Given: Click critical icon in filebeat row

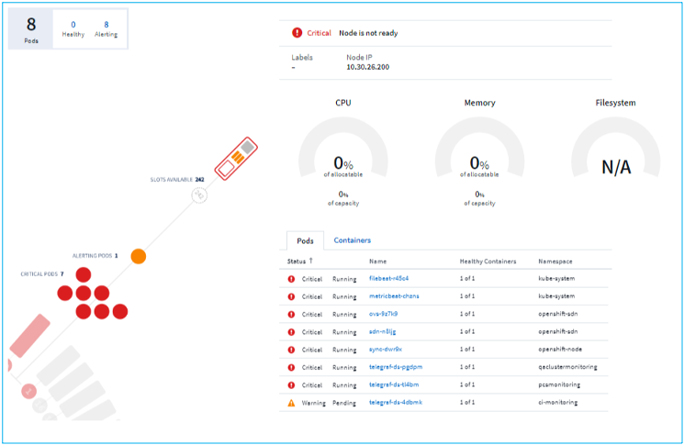Looking at the screenshot, I should click(291, 279).
